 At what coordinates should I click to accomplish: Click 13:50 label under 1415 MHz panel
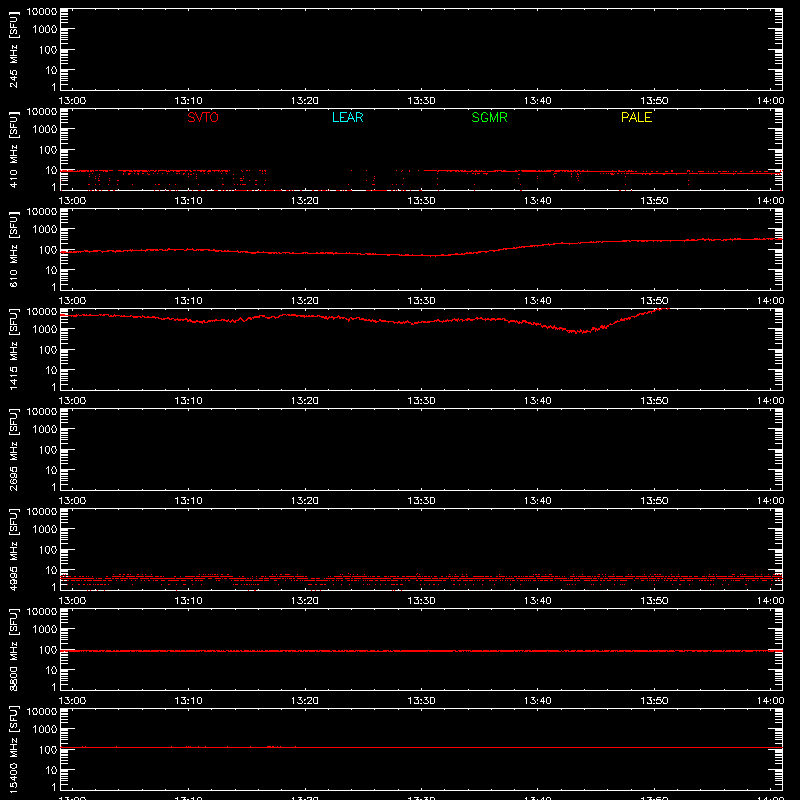(x=654, y=401)
